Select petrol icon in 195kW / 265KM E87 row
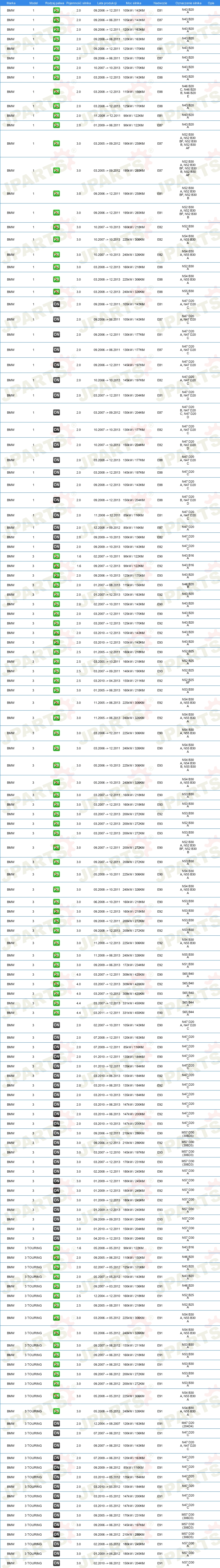 pyautogui.click(x=56, y=171)
